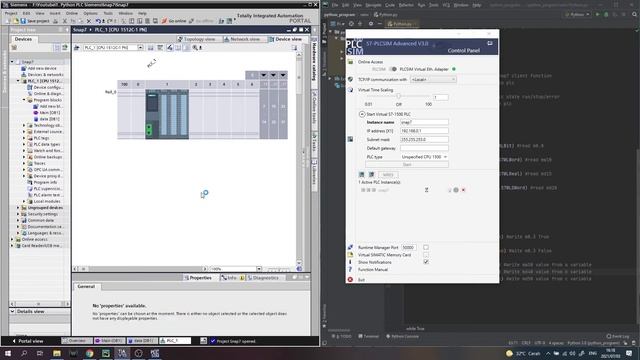The width and height of the screenshot is (640, 360).
Task: Click the Overview button in TIA bottom bar
Action: (77, 341)
